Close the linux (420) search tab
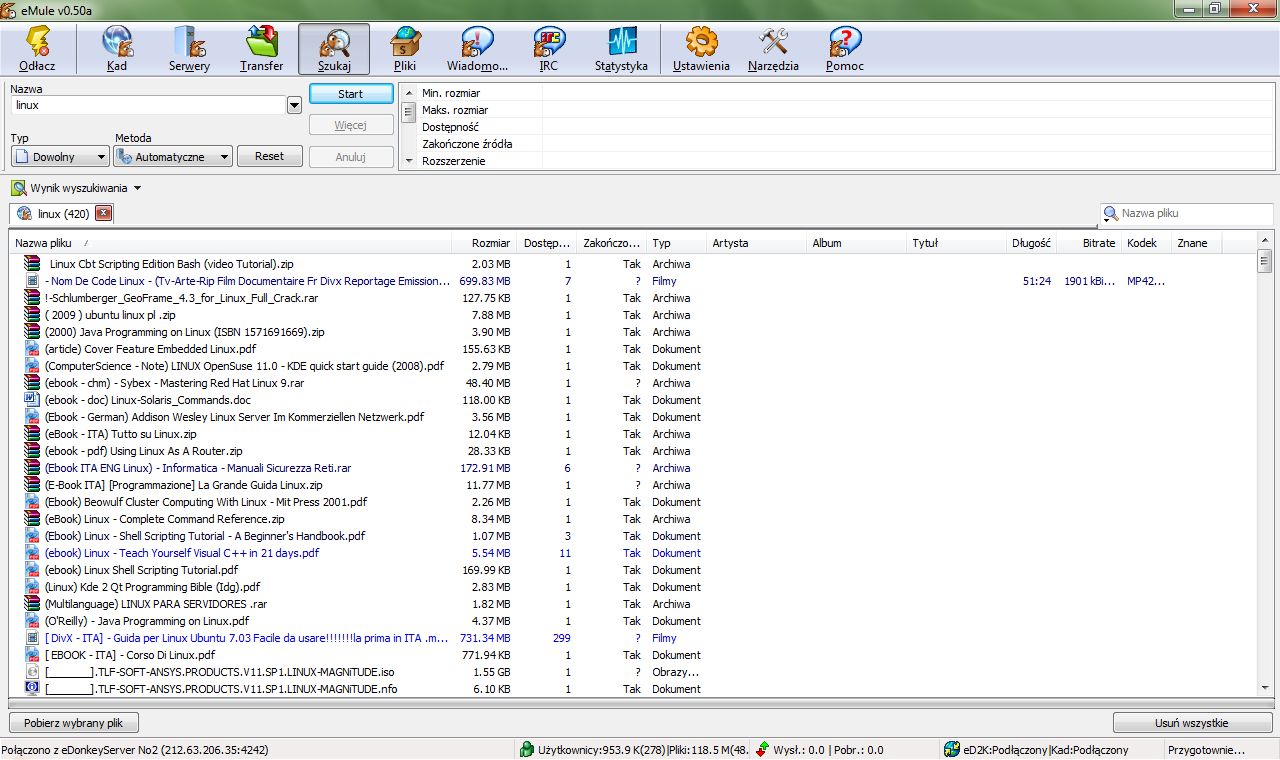The width and height of the screenshot is (1280, 760). [103, 213]
